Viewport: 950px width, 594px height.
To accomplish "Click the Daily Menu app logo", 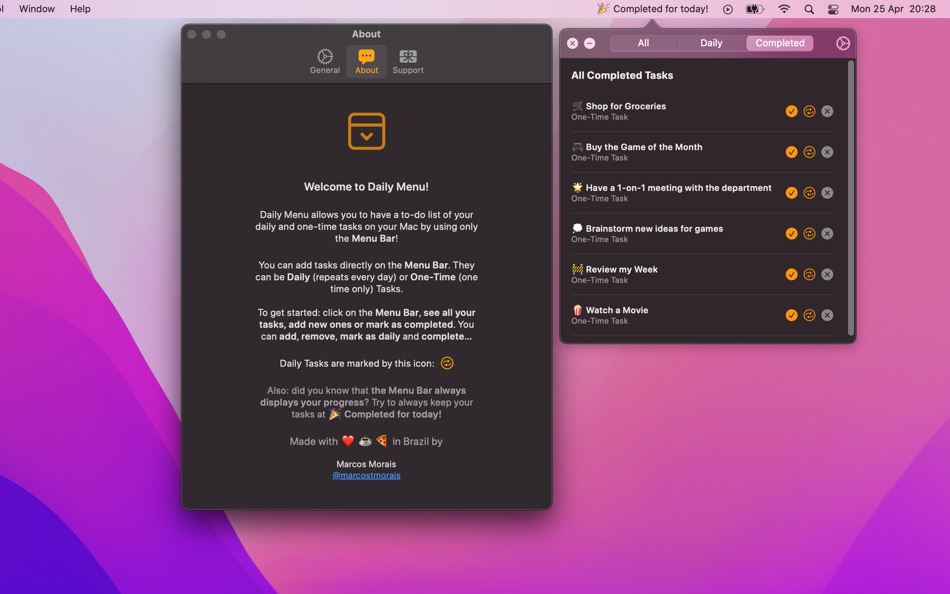I will (367, 131).
